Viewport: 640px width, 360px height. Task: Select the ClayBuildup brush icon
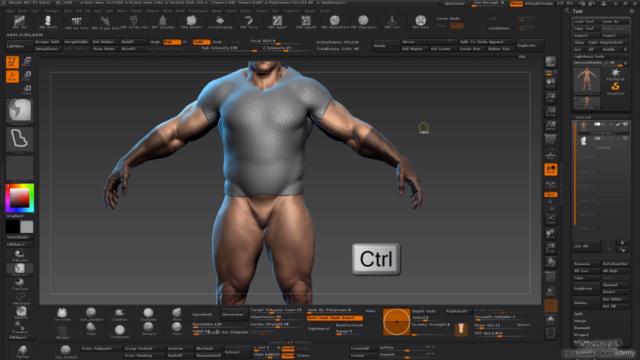(148, 314)
